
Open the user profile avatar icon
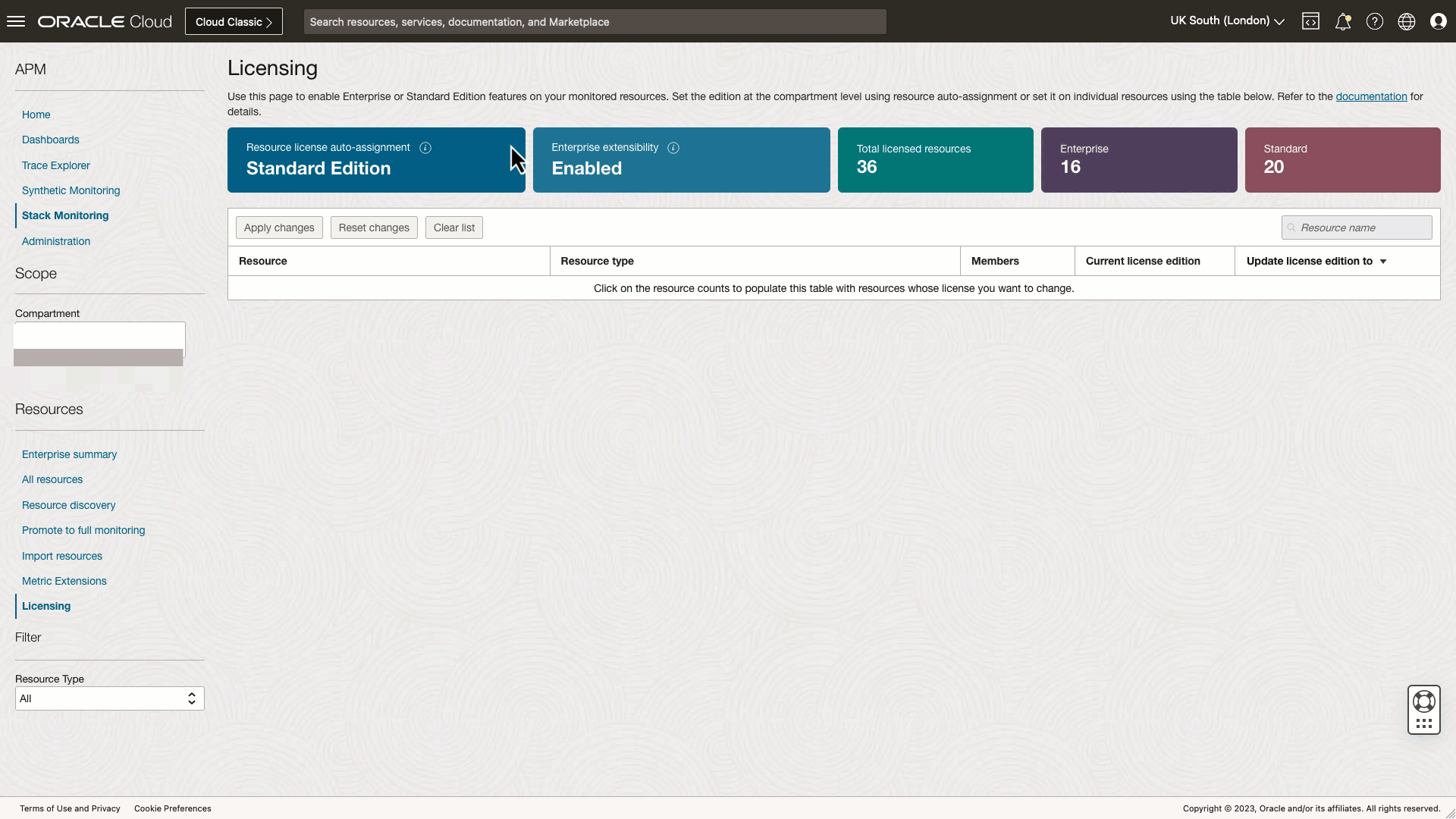[x=1438, y=21]
